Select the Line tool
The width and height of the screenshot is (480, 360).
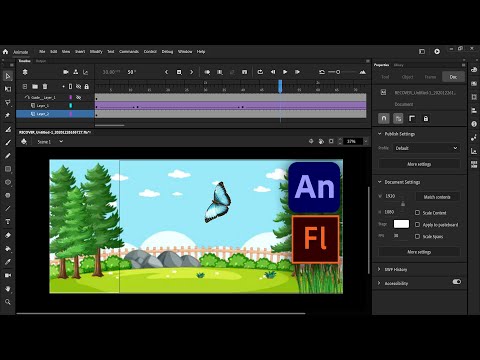click(8, 209)
